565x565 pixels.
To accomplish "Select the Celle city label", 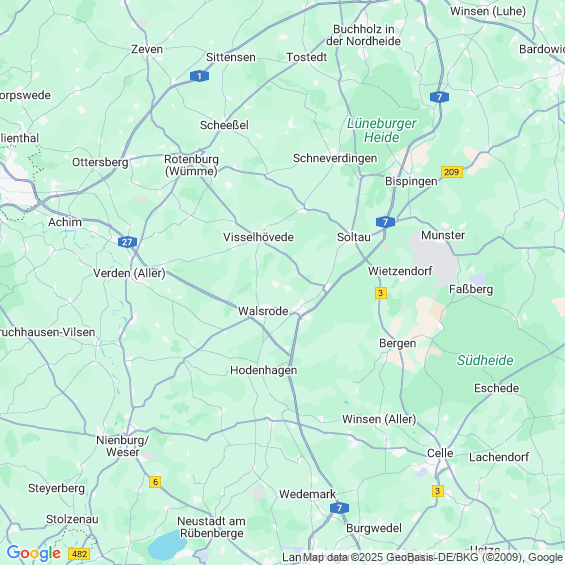I will pos(440,453).
